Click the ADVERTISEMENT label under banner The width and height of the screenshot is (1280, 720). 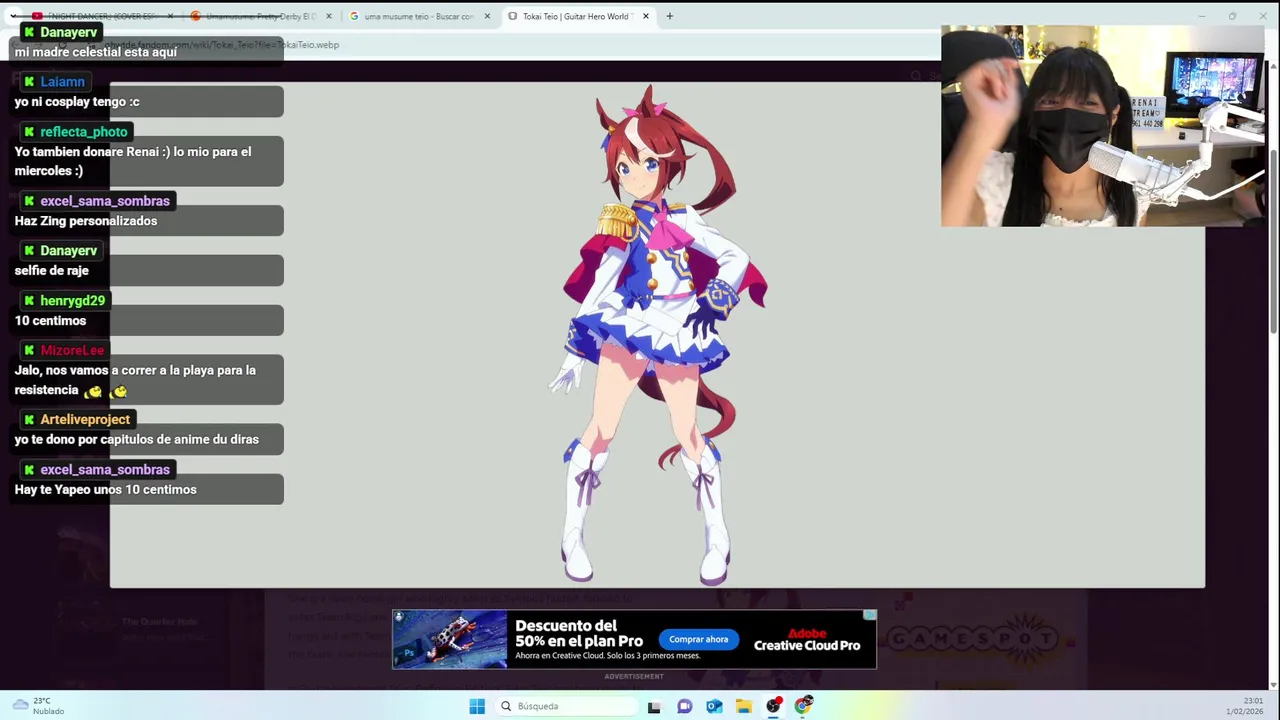634,677
